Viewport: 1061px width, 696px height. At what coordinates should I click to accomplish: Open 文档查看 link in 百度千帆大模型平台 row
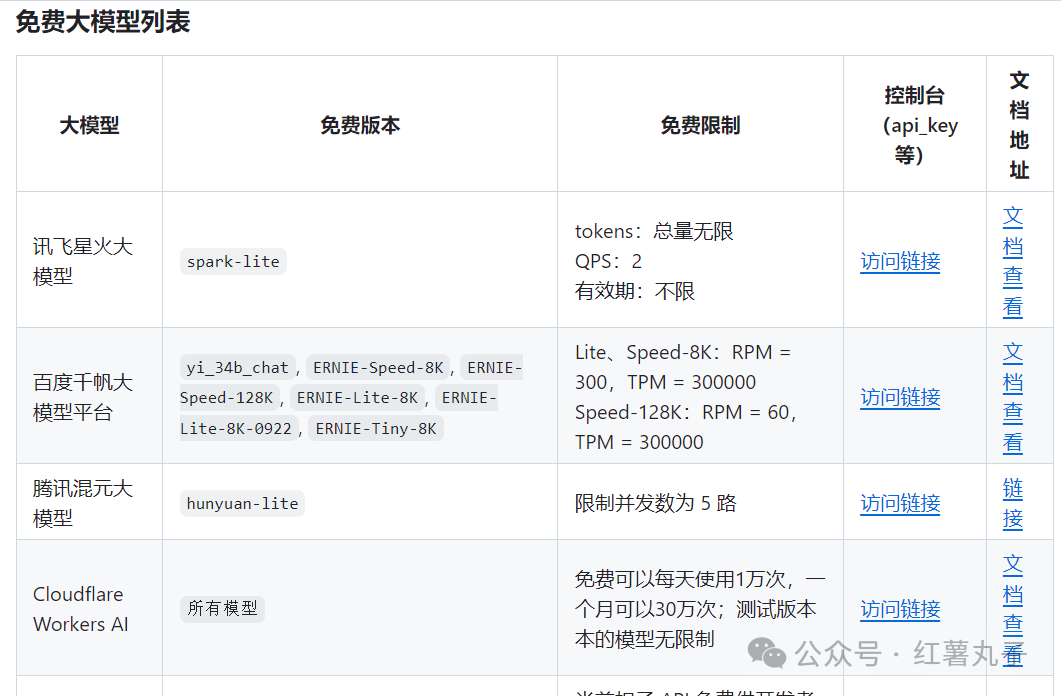coord(1012,397)
